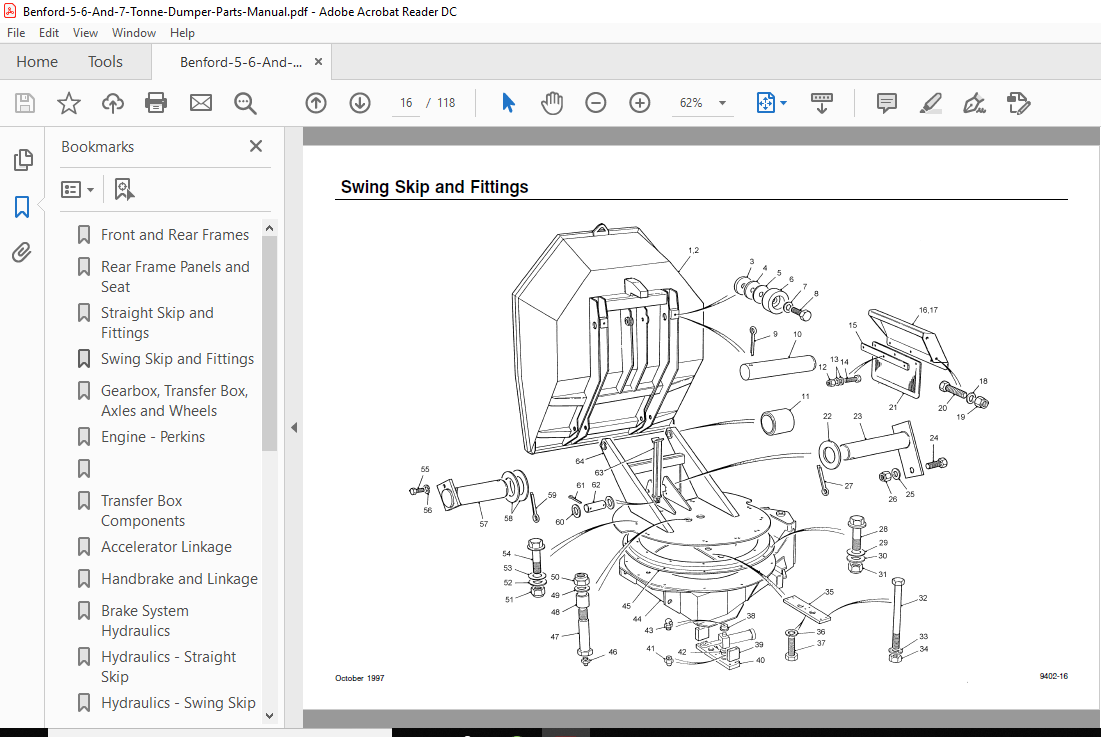Send the file by email envelope icon
The width and height of the screenshot is (1101, 737).
click(201, 103)
